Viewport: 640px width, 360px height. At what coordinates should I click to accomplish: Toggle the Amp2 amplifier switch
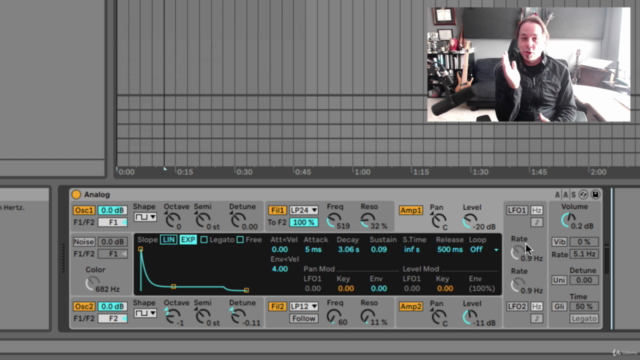coord(411,307)
